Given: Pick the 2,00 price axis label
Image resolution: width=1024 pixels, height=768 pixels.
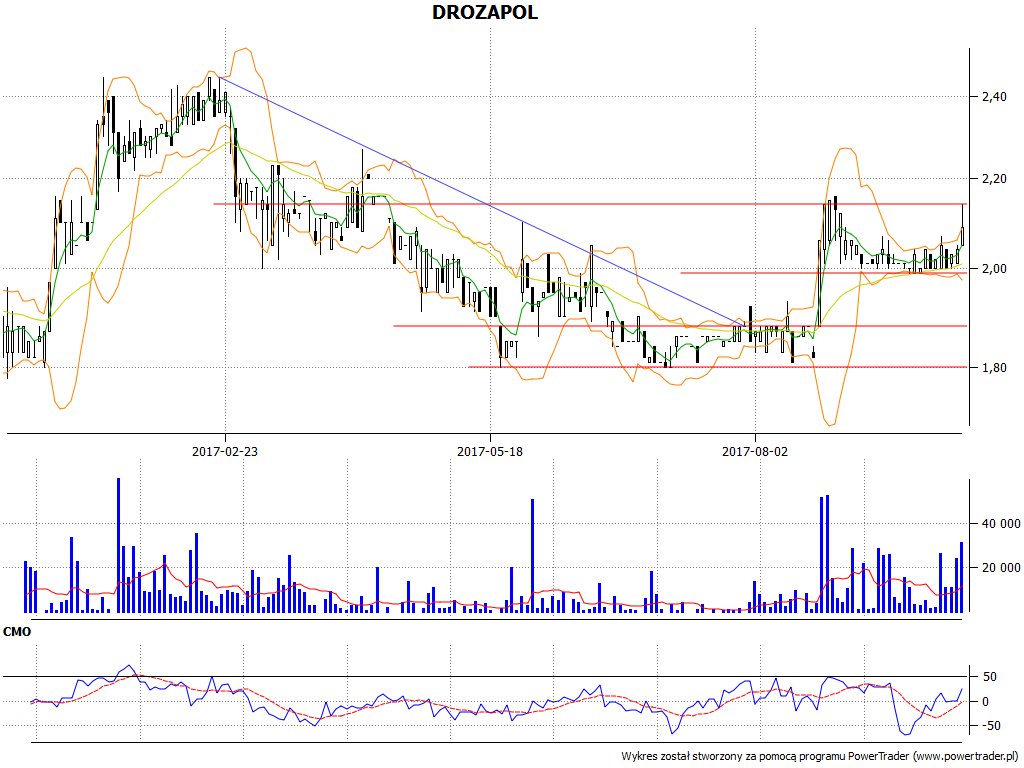Looking at the screenshot, I should (994, 268).
